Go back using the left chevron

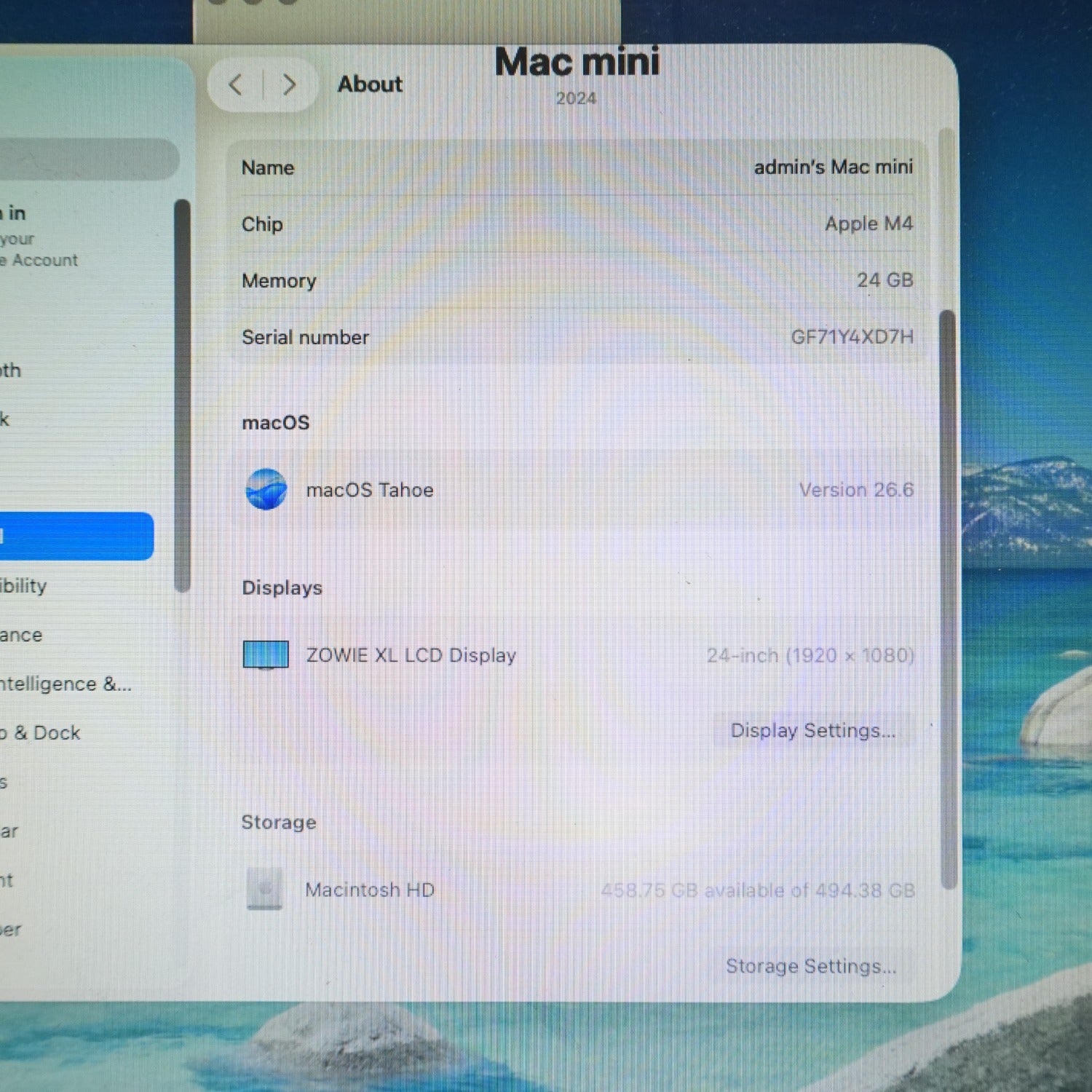pos(235,84)
